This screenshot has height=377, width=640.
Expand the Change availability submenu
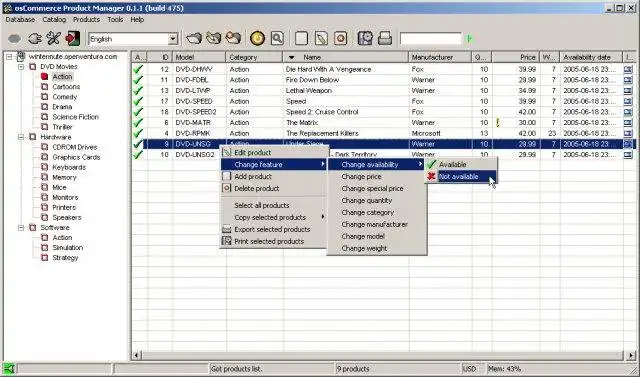tap(377, 164)
